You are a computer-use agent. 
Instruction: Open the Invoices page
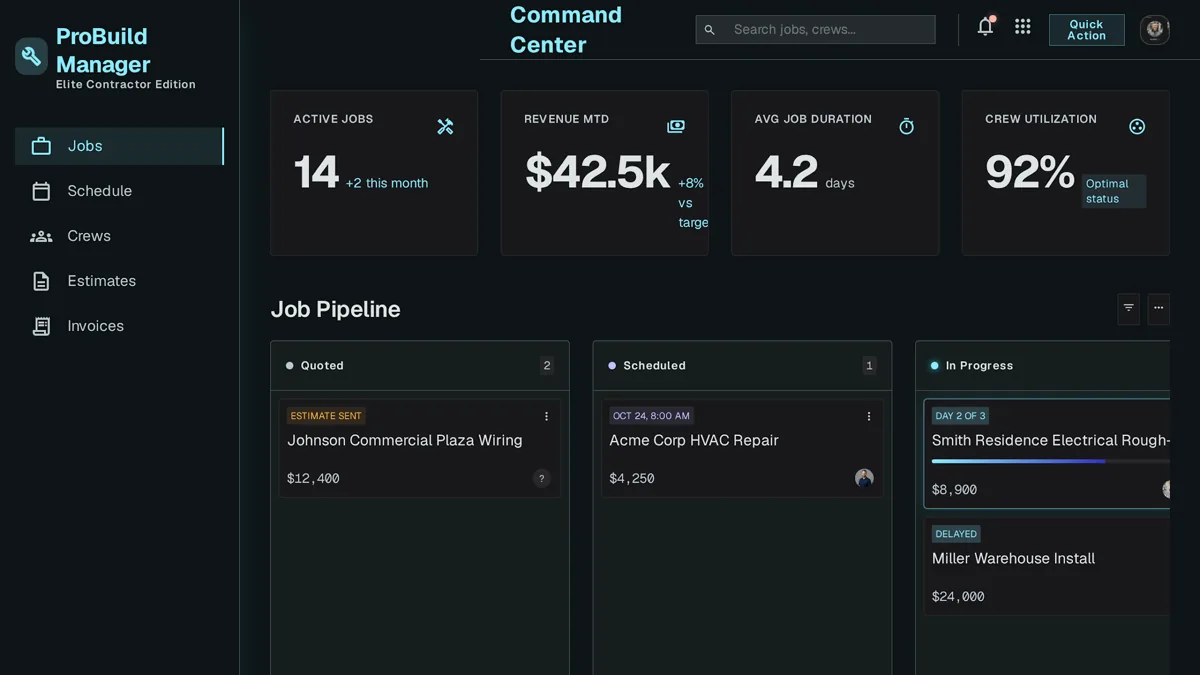point(119,326)
